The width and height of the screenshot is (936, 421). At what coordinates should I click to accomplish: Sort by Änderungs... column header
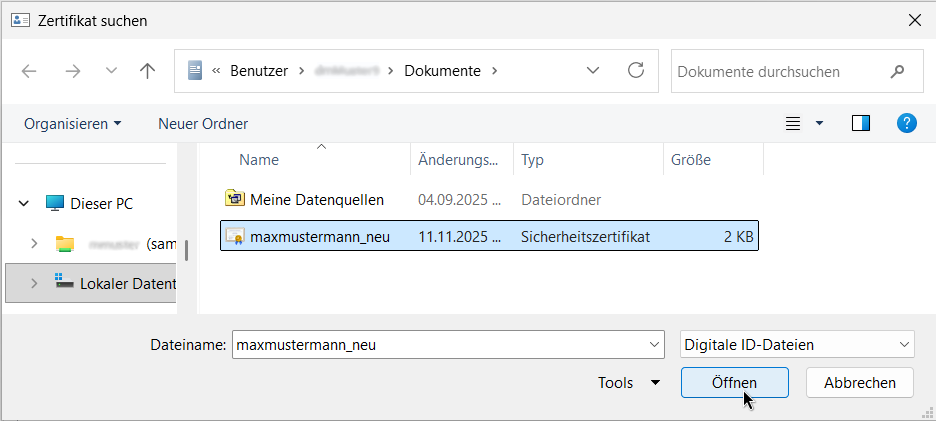(458, 160)
